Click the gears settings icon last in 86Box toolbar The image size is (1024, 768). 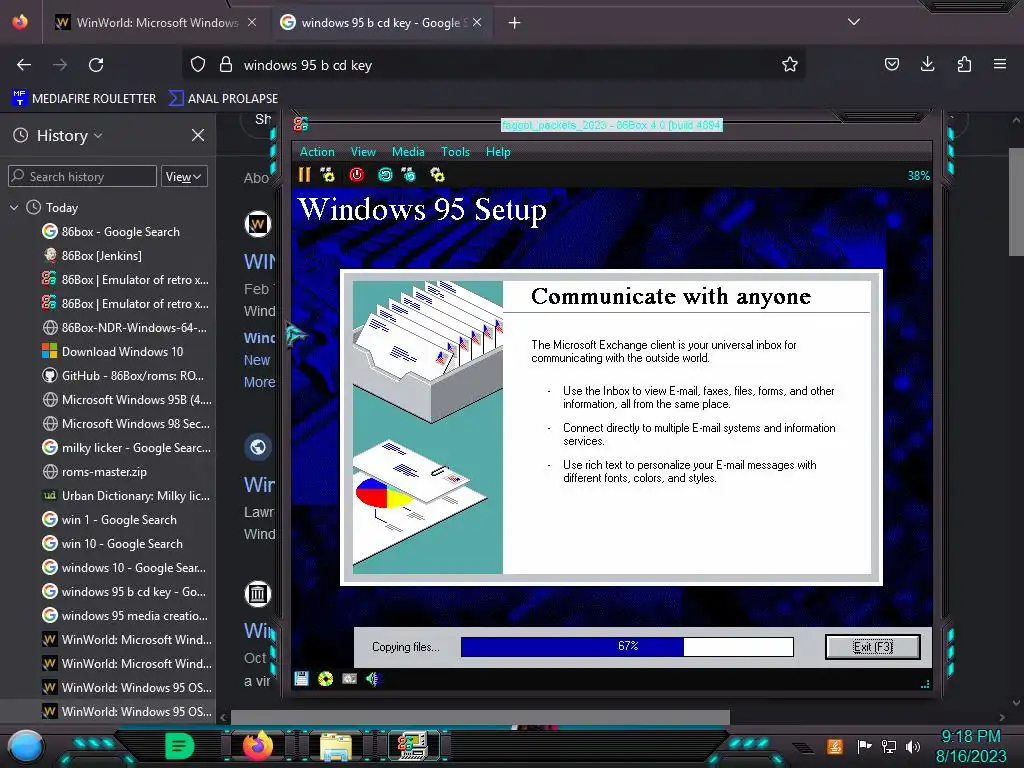(x=438, y=174)
